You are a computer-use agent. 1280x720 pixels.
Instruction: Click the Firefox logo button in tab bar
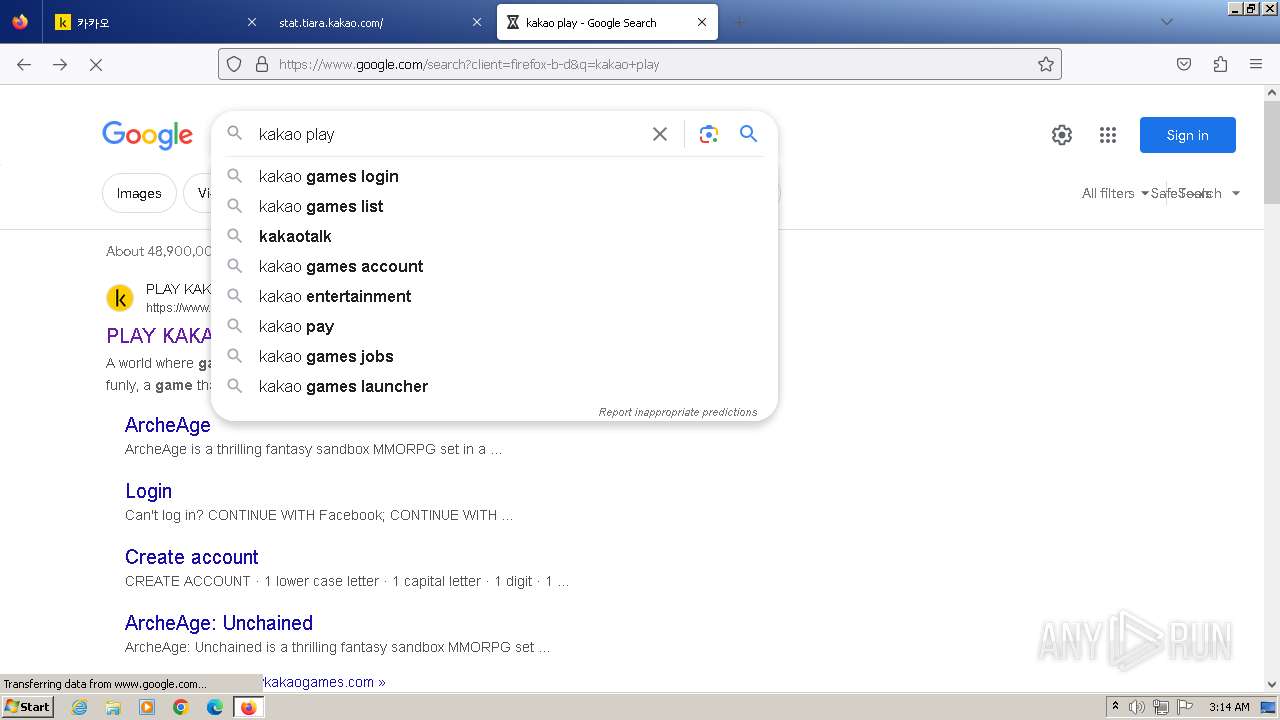[20, 22]
